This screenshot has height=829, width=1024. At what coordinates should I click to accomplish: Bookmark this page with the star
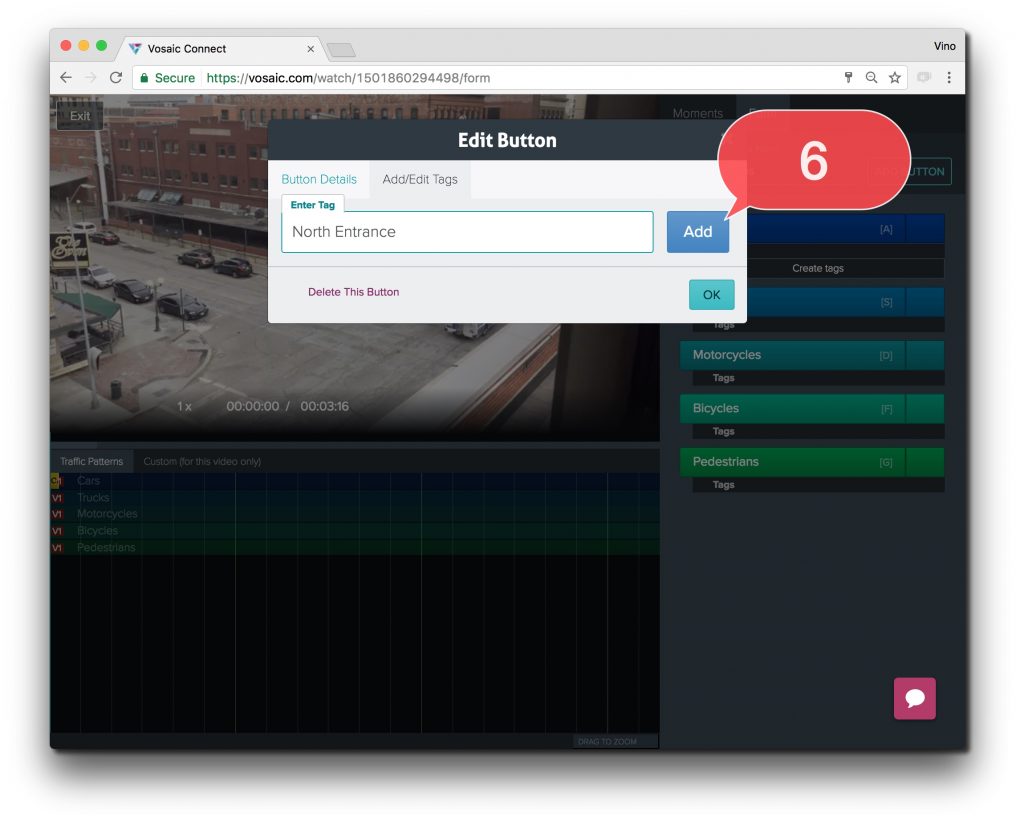(x=895, y=78)
